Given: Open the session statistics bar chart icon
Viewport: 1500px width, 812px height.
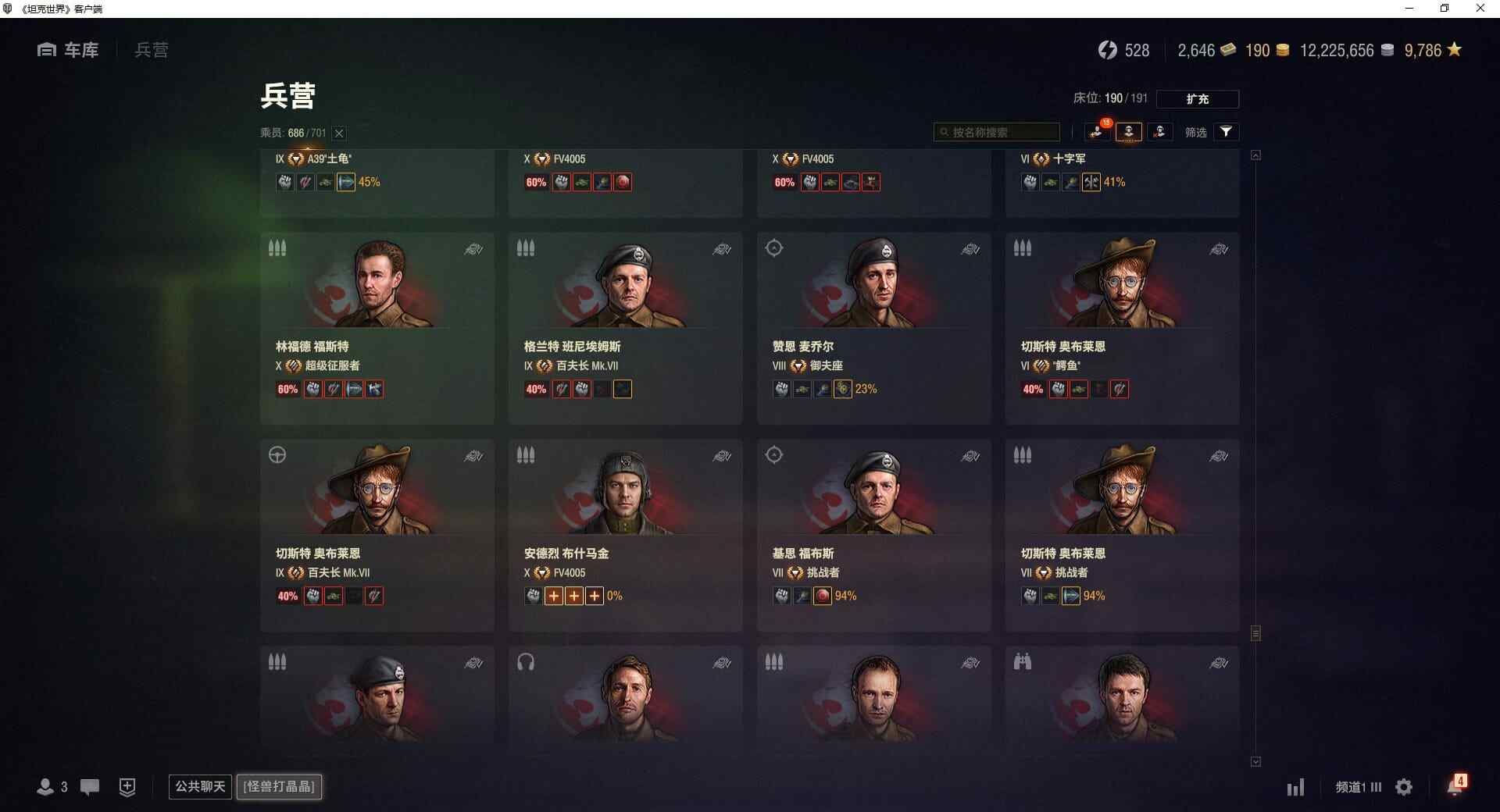Looking at the screenshot, I should coord(1295,787).
